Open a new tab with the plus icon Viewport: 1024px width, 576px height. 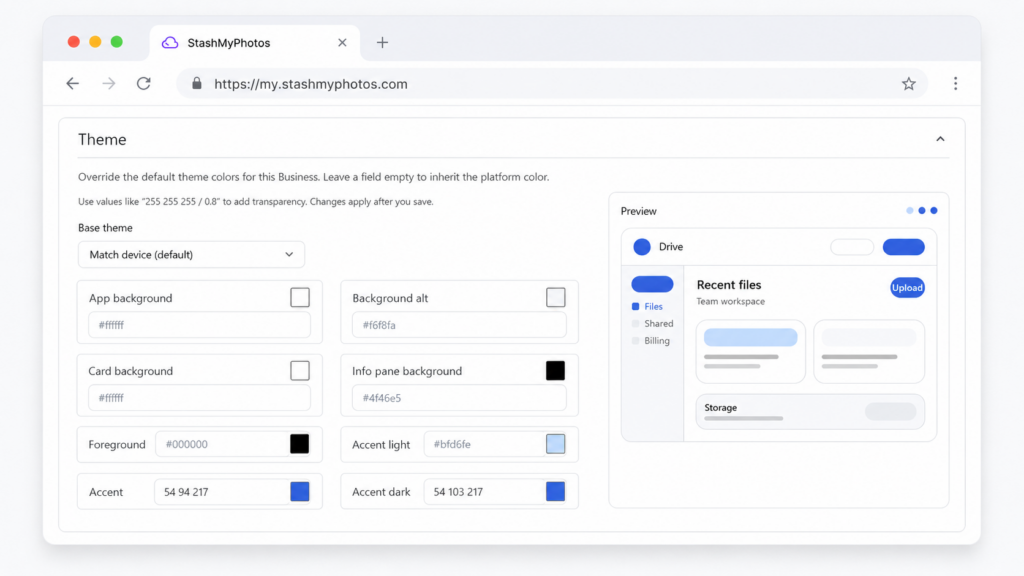[382, 42]
